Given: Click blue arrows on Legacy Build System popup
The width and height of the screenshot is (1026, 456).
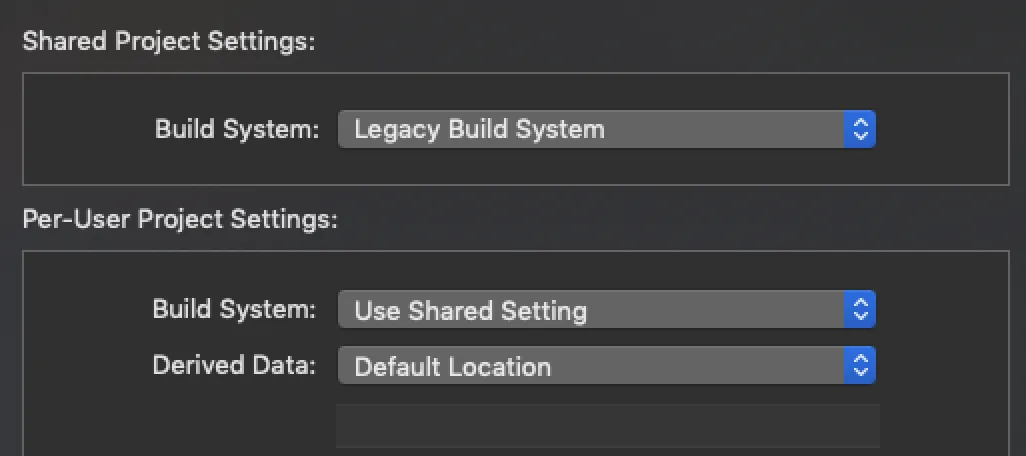Looking at the screenshot, I should 859,129.
